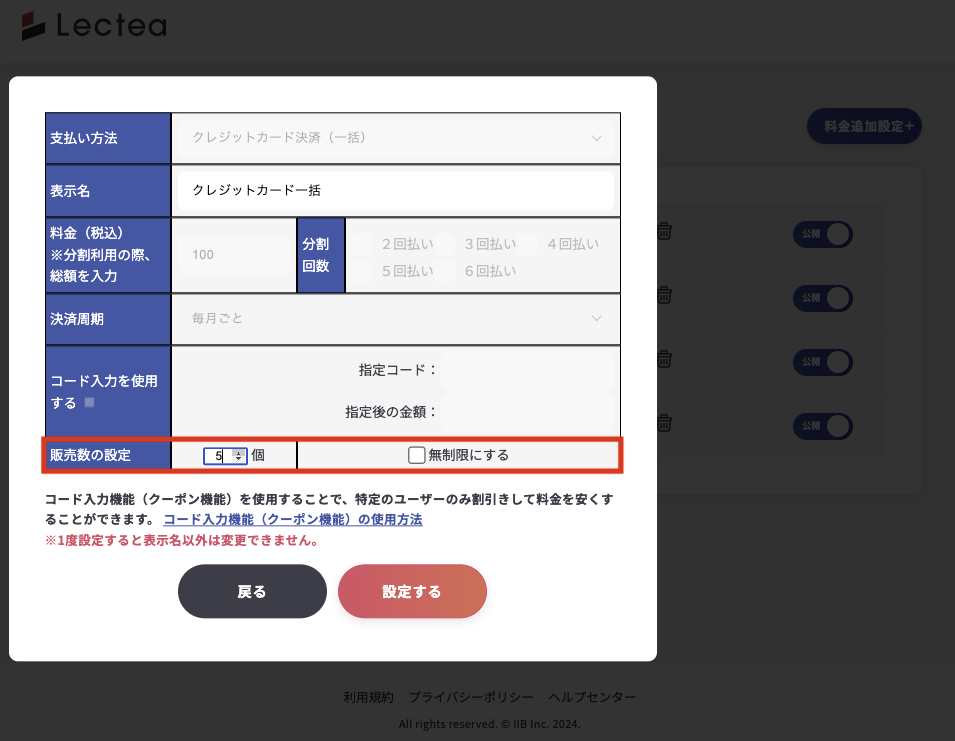Toggle the last row's 公開 switch
The image size is (955, 741).
823,426
